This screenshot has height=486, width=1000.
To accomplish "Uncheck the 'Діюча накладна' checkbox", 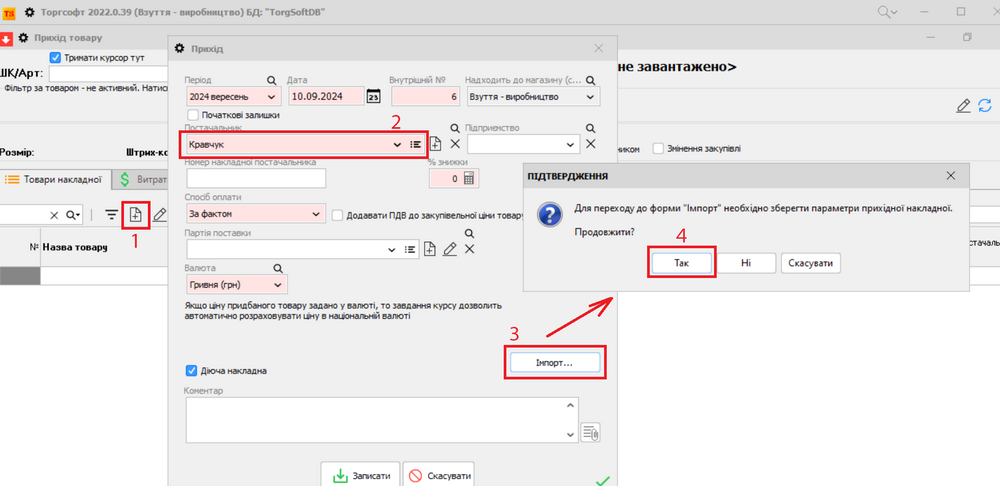I will coord(193,370).
